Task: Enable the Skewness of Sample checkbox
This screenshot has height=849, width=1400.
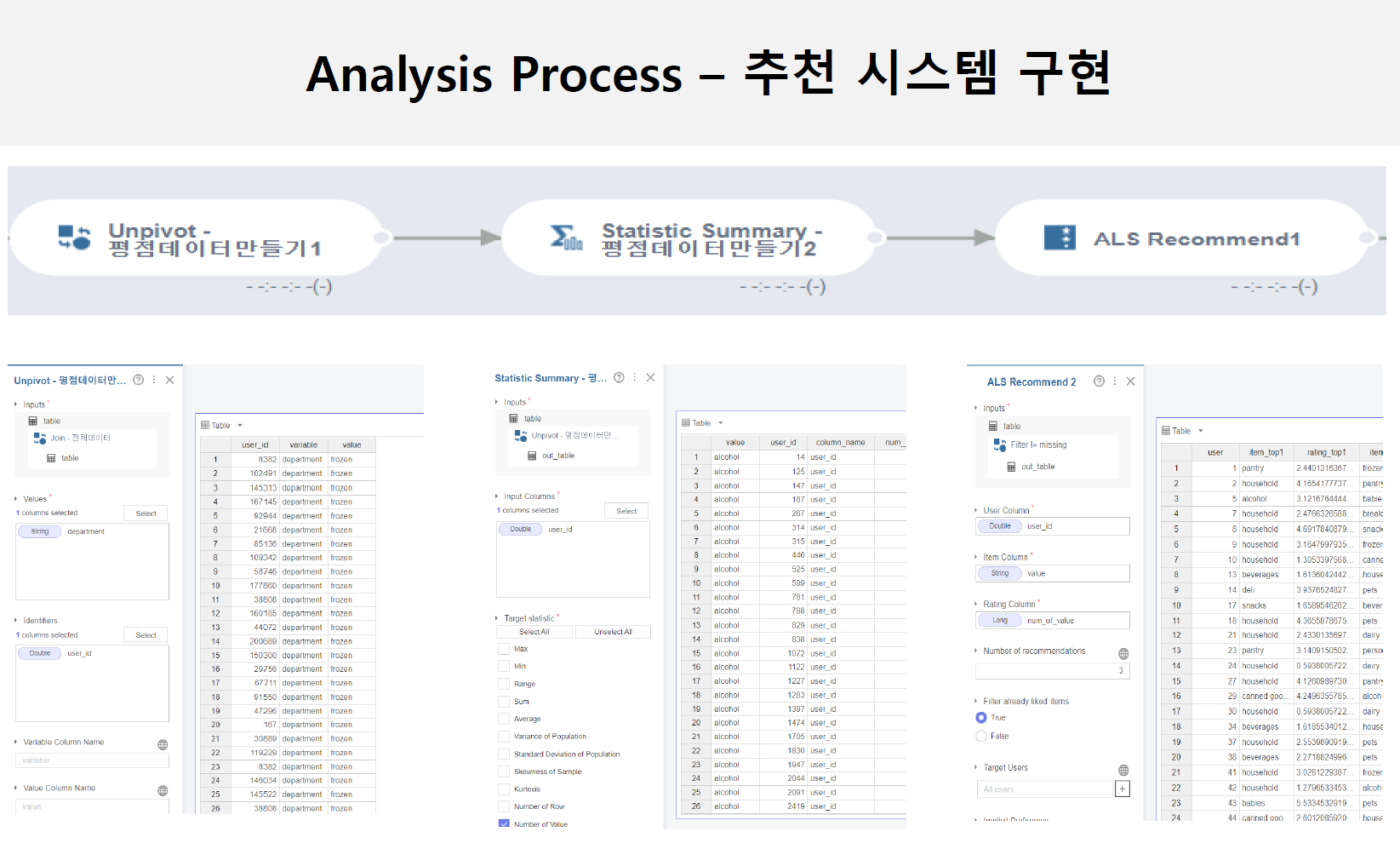Action: [x=504, y=772]
